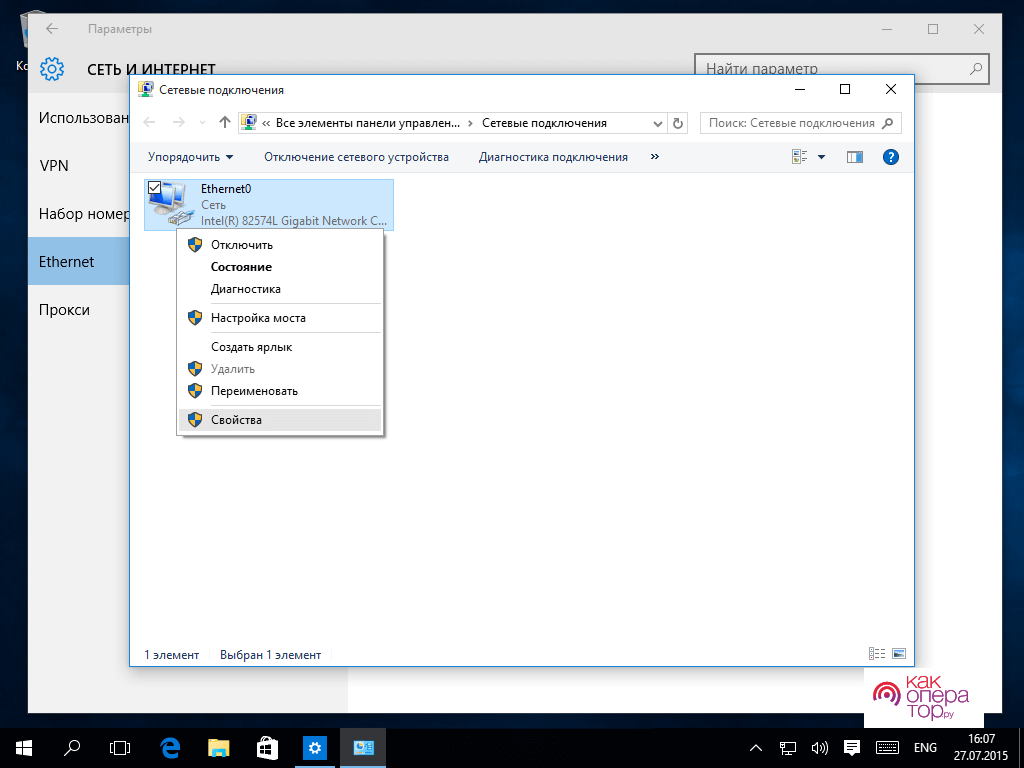The image size is (1024, 768).
Task: Click the Task View taskbar icon
Action: point(120,747)
